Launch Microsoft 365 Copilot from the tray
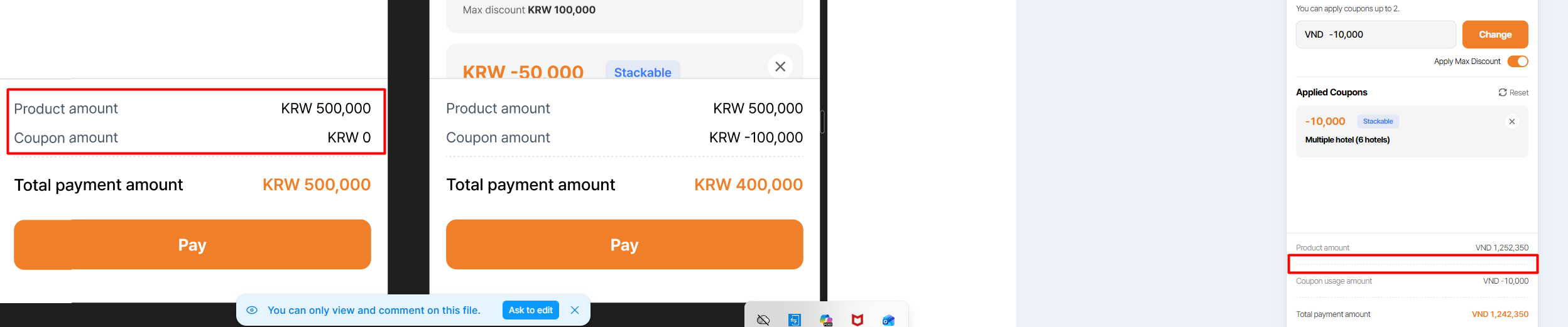This screenshot has height=327, width=1568. 826,320
